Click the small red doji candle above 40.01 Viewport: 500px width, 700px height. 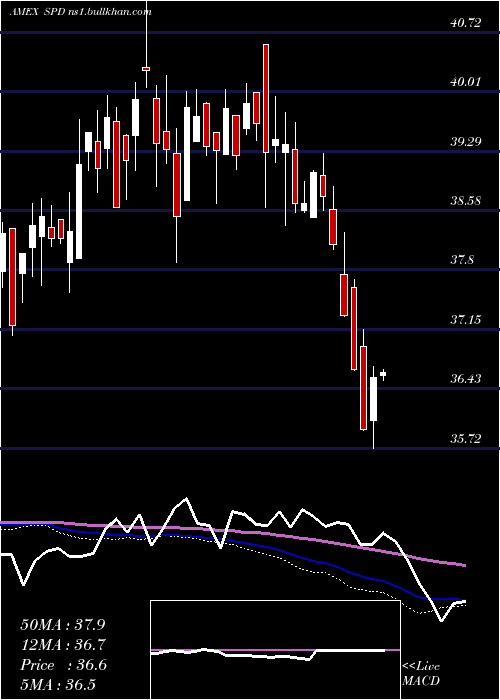tap(146, 69)
